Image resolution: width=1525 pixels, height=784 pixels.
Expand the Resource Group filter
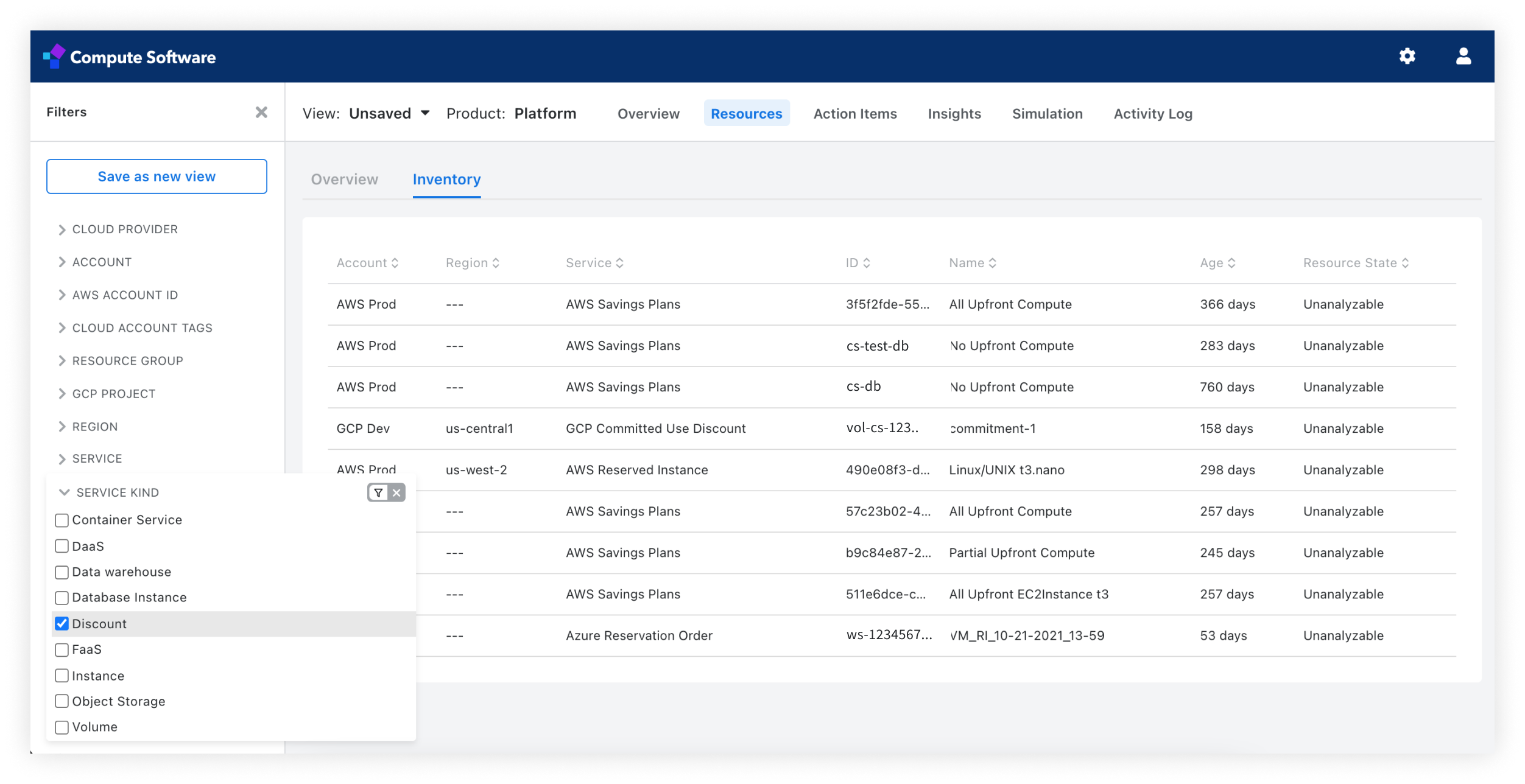pyautogui.click(x=121, y=361)
